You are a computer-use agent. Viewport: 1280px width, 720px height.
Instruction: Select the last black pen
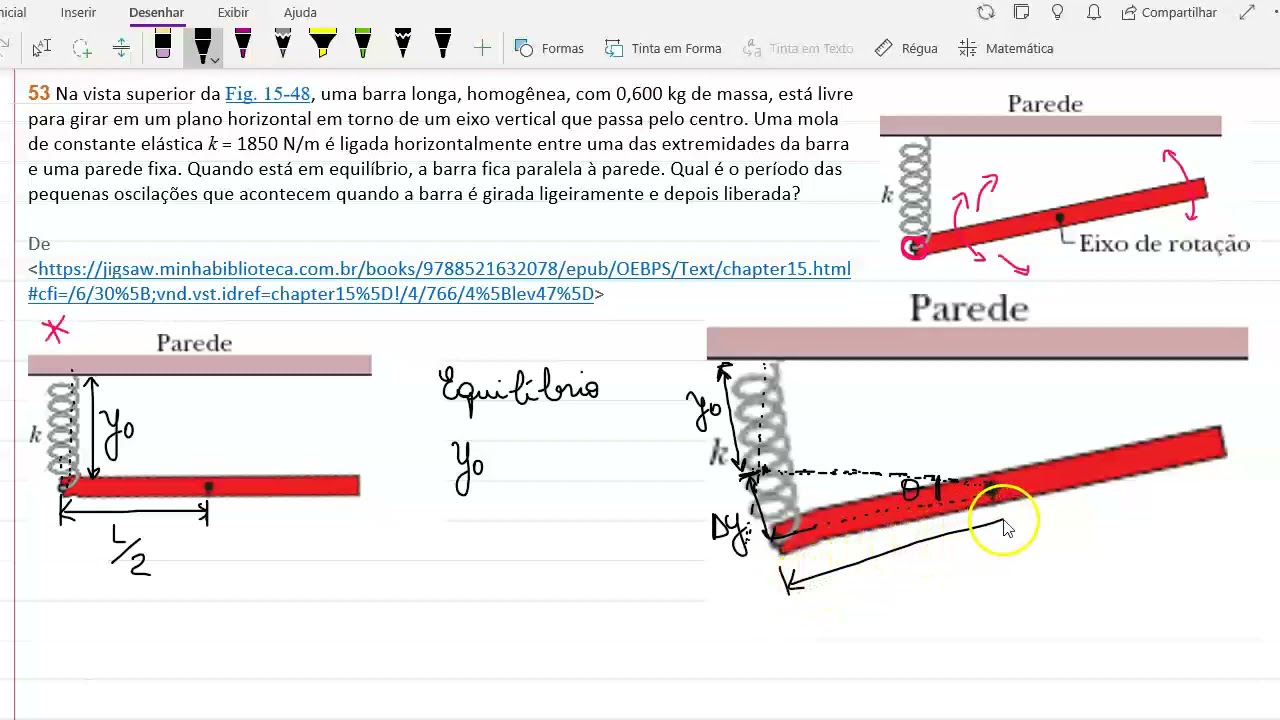[x=443, y=45]
